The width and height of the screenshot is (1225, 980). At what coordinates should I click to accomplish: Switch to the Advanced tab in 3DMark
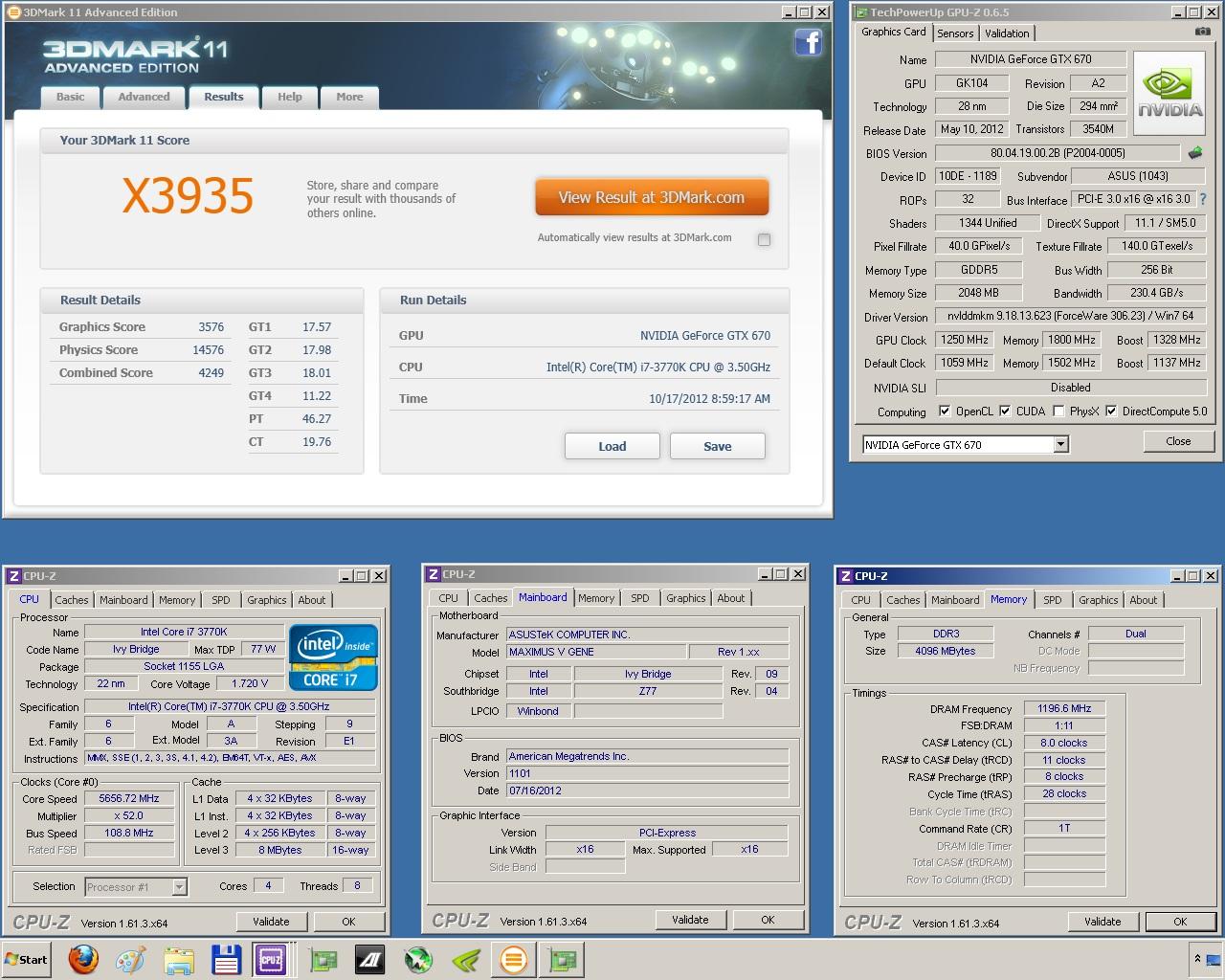(x=144, y=97)
